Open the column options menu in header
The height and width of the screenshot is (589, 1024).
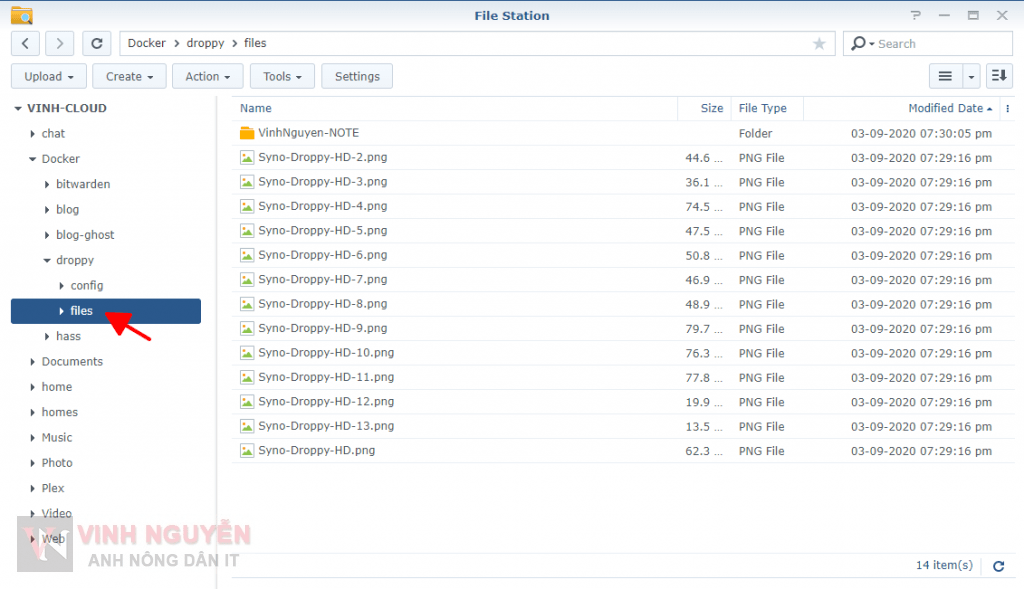click(x=1007, y=109)
